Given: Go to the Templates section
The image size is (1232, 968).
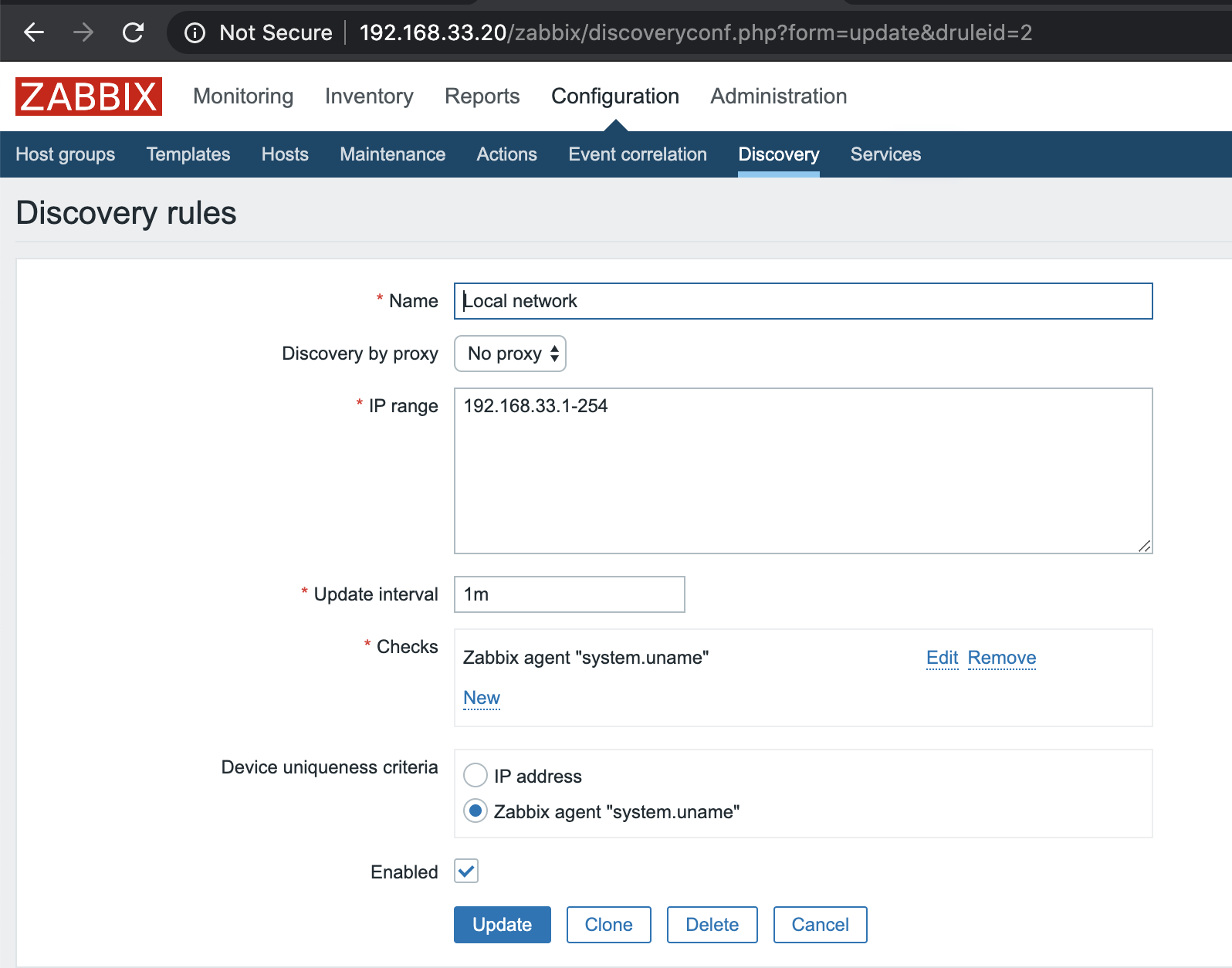Looking at the screenshot, I should pos(188,154).
